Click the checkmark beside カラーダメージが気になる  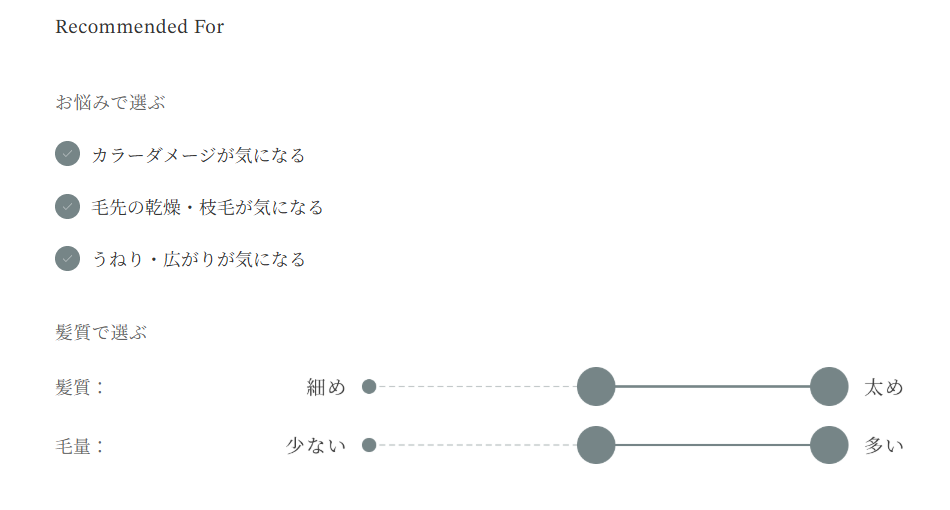click(x=67, y=154)
